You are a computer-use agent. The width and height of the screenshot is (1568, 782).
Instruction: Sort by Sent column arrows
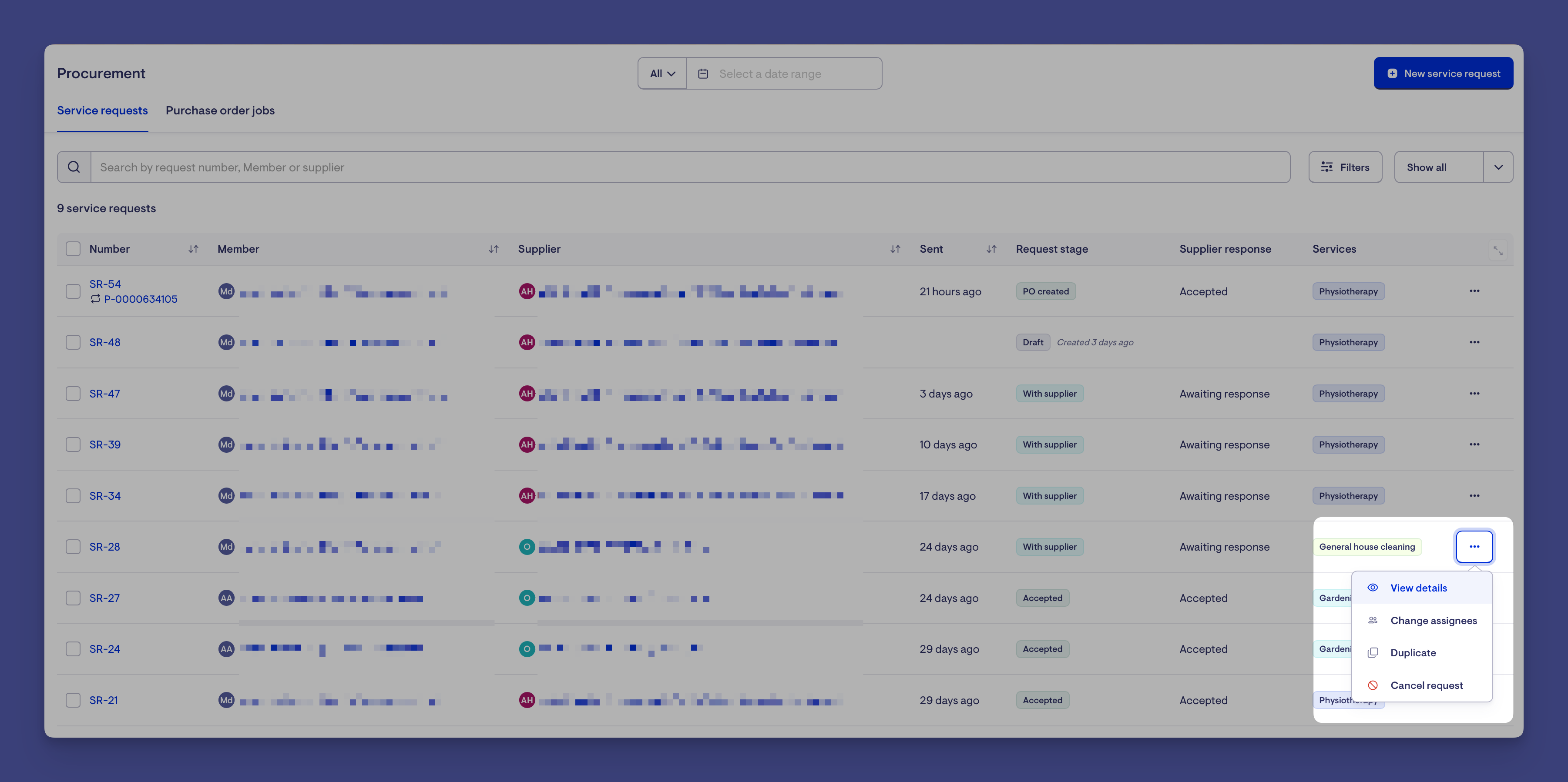coord(991,249)
